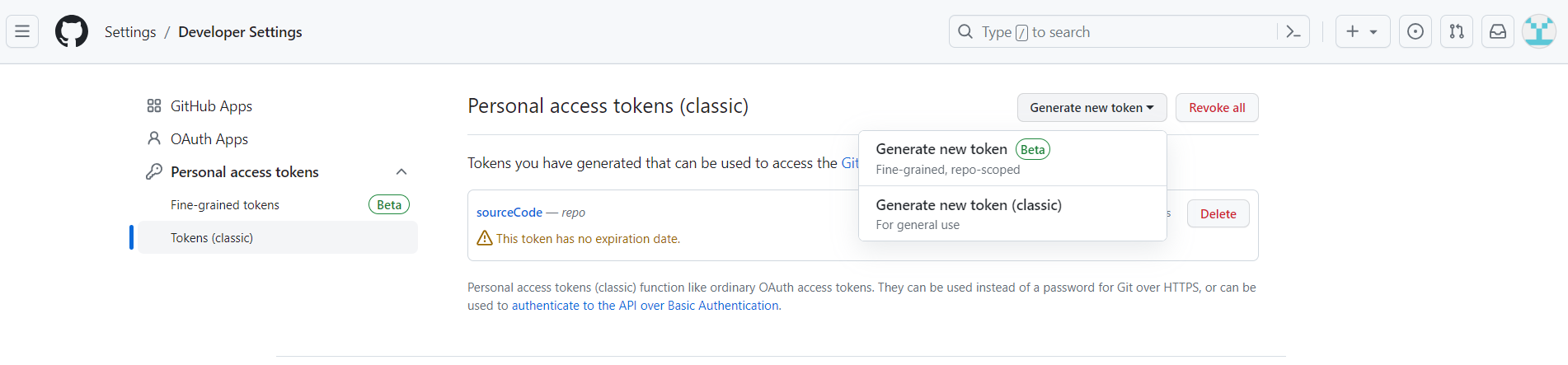Delete the sourceCode token
This screenshot has width=1568, height=365.
pos(1218,214)
